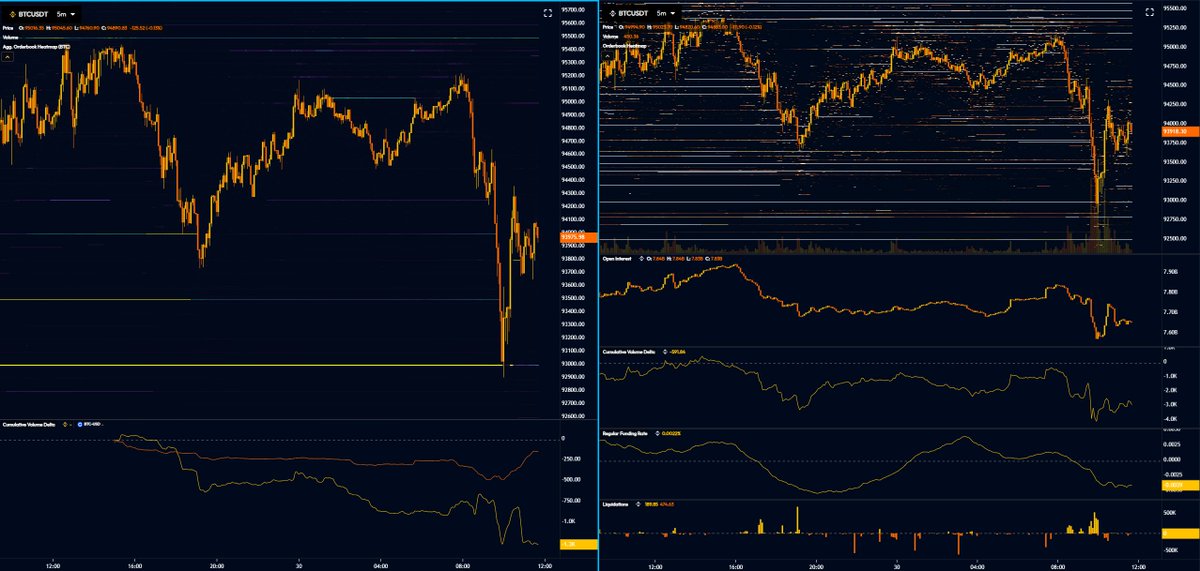Click the 08:00 label on right time axis
Viewport: 1200px width, 571px height.
[1059, 565]
